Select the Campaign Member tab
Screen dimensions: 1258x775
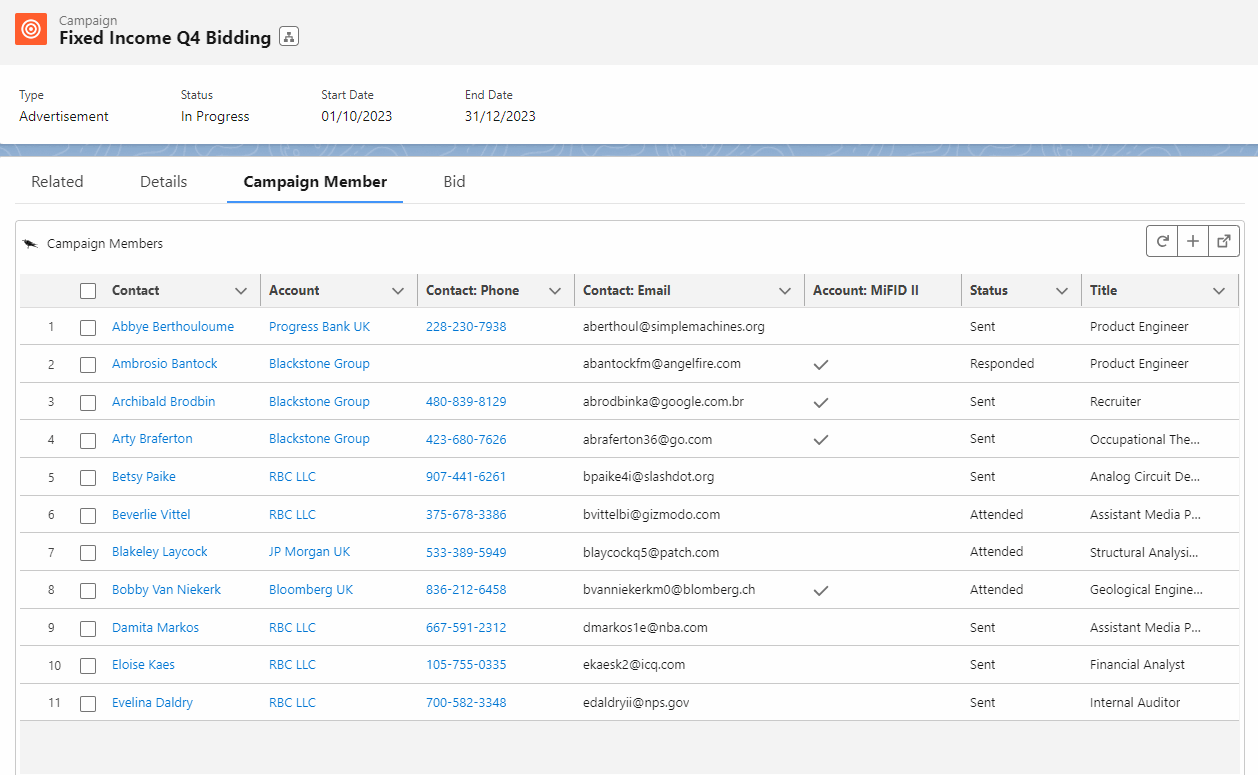click(x=315, y=182)
